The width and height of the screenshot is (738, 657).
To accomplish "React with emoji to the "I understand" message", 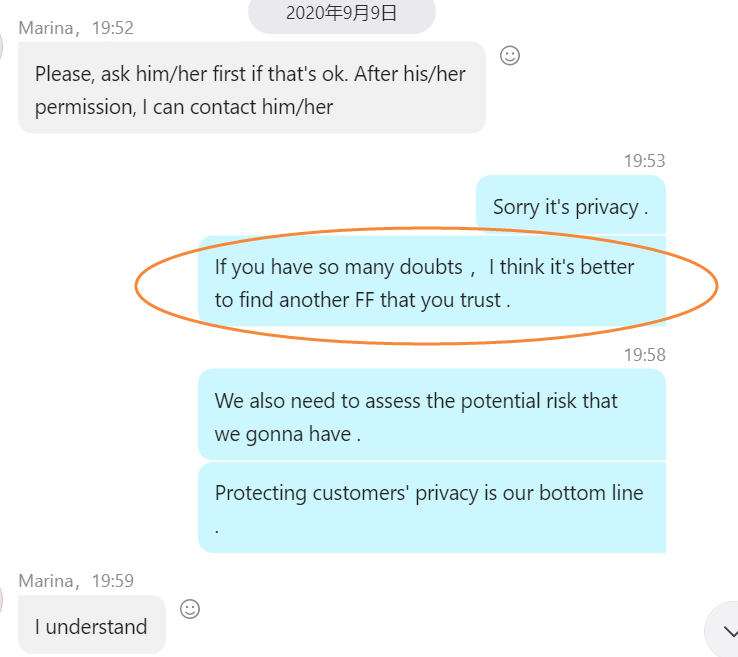I will [190, 608].
